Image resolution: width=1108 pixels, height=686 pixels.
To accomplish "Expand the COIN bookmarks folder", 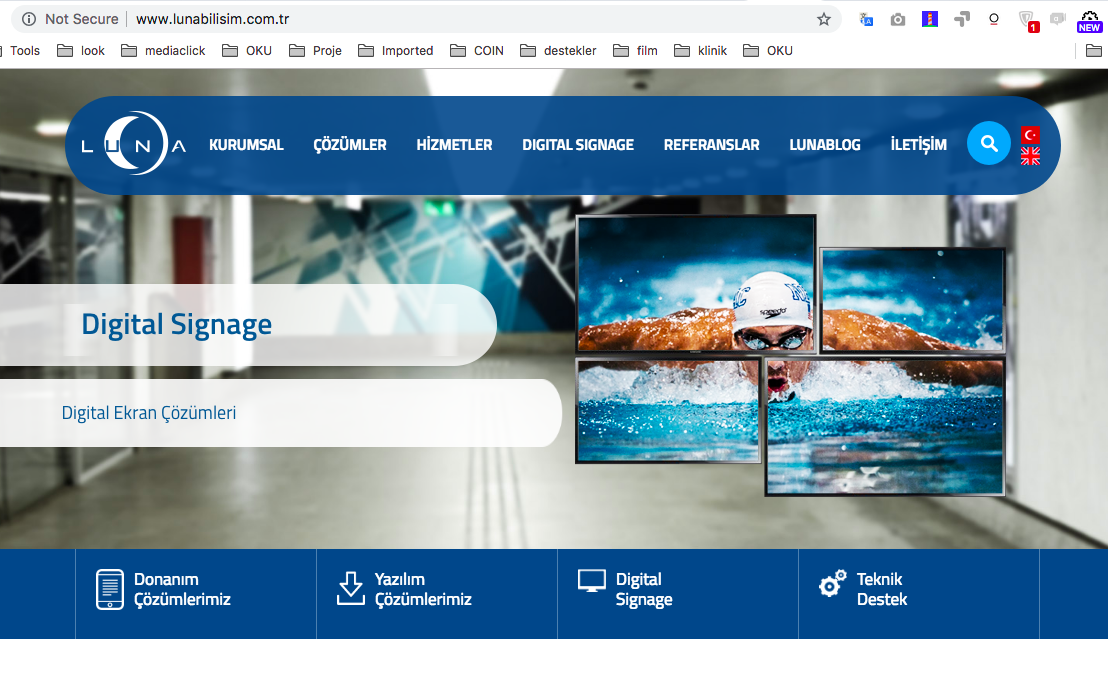I will point(477,51).
